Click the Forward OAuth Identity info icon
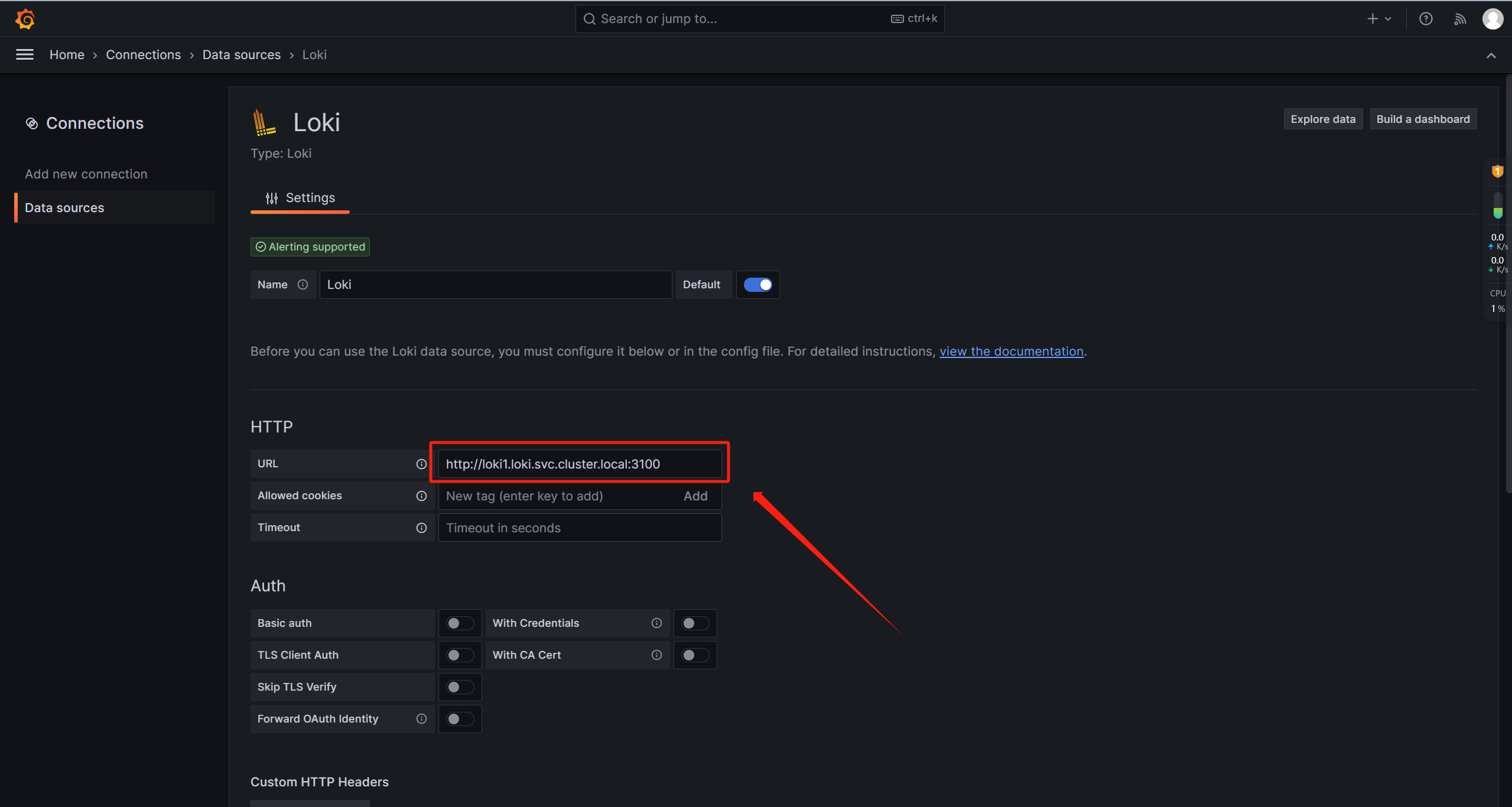1512x807 pixels. coord(421,719)
